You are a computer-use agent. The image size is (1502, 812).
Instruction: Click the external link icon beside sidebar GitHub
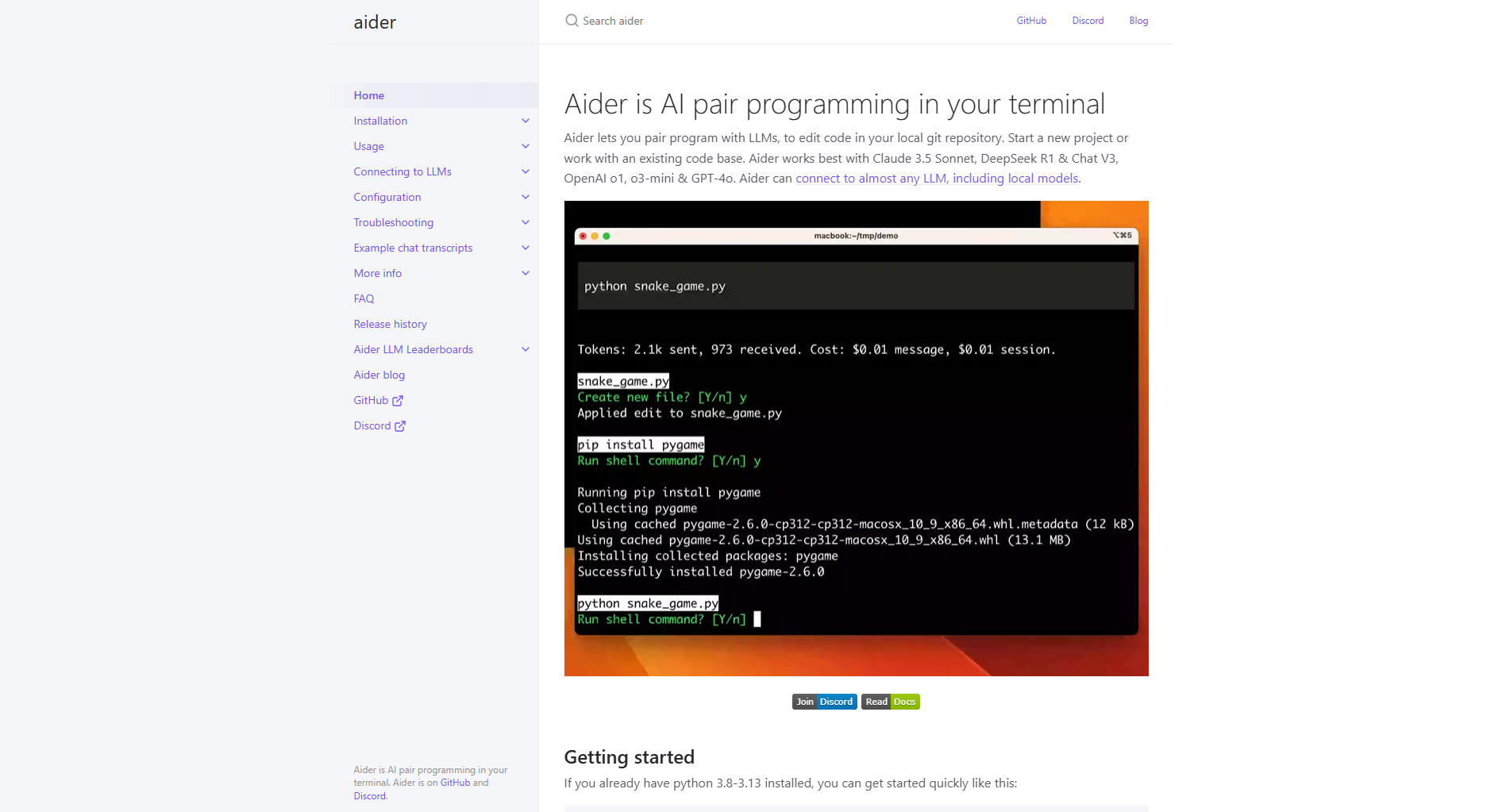(398, 401)
